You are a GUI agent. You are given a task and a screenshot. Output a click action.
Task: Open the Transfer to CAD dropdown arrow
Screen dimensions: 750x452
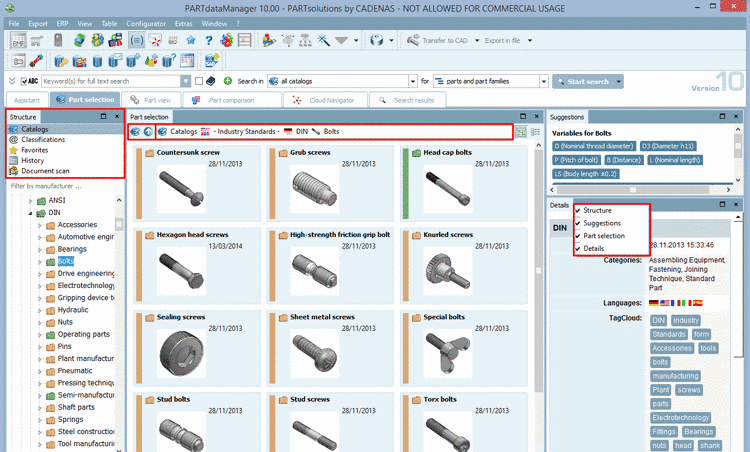pos(477,41)
